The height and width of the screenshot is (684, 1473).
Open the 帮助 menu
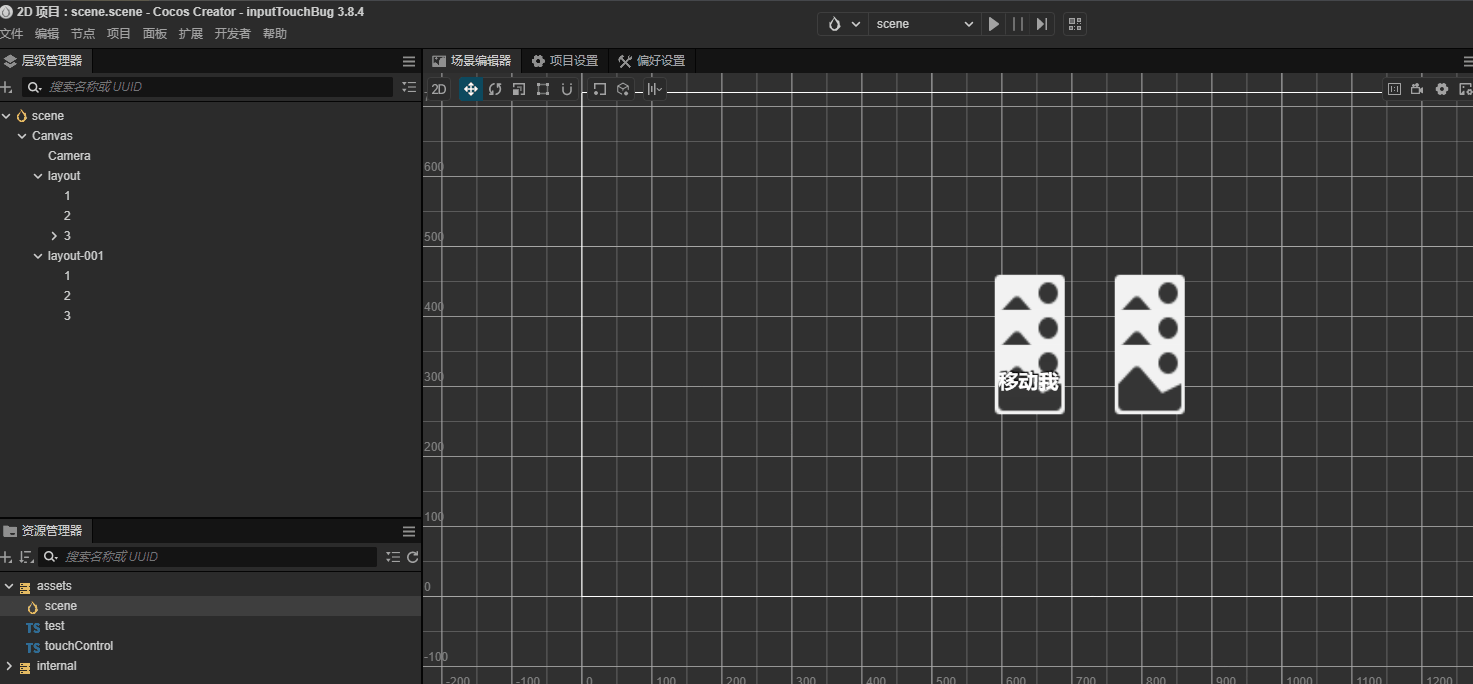(275, 34)
